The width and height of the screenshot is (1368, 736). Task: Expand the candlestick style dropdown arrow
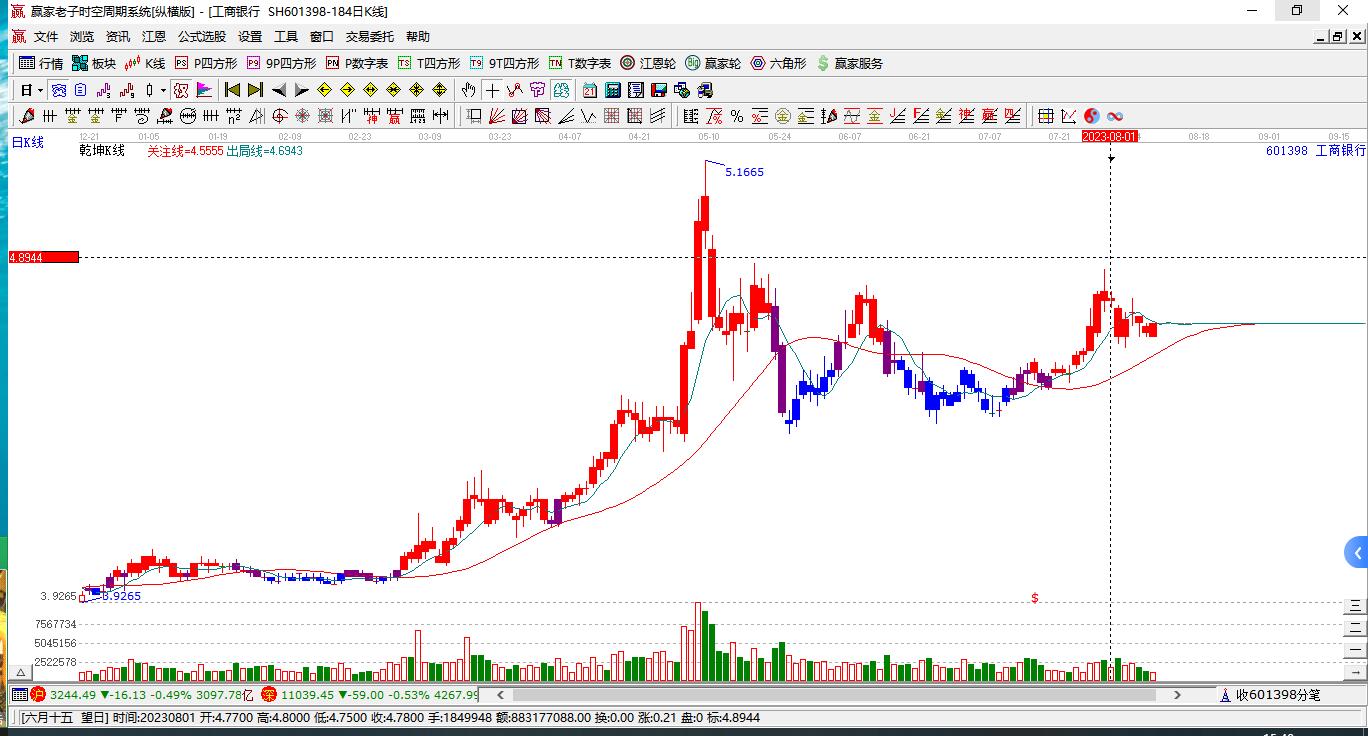coord(163,90)
